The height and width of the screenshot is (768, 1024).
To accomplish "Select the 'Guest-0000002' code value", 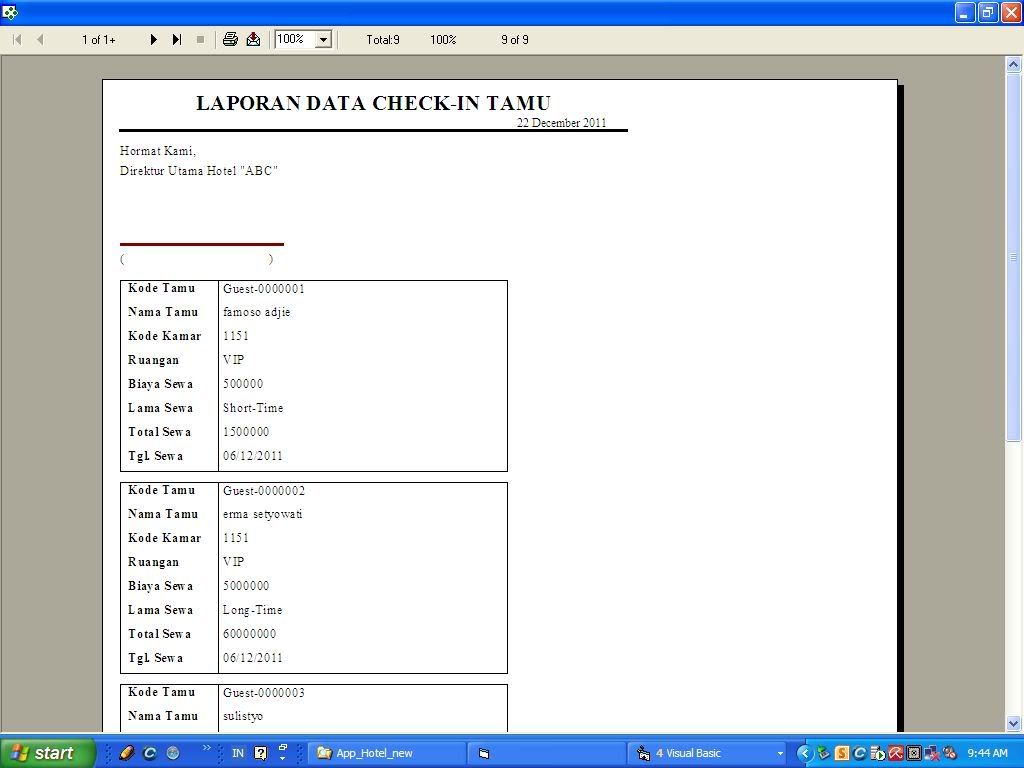I will point(264,490).
